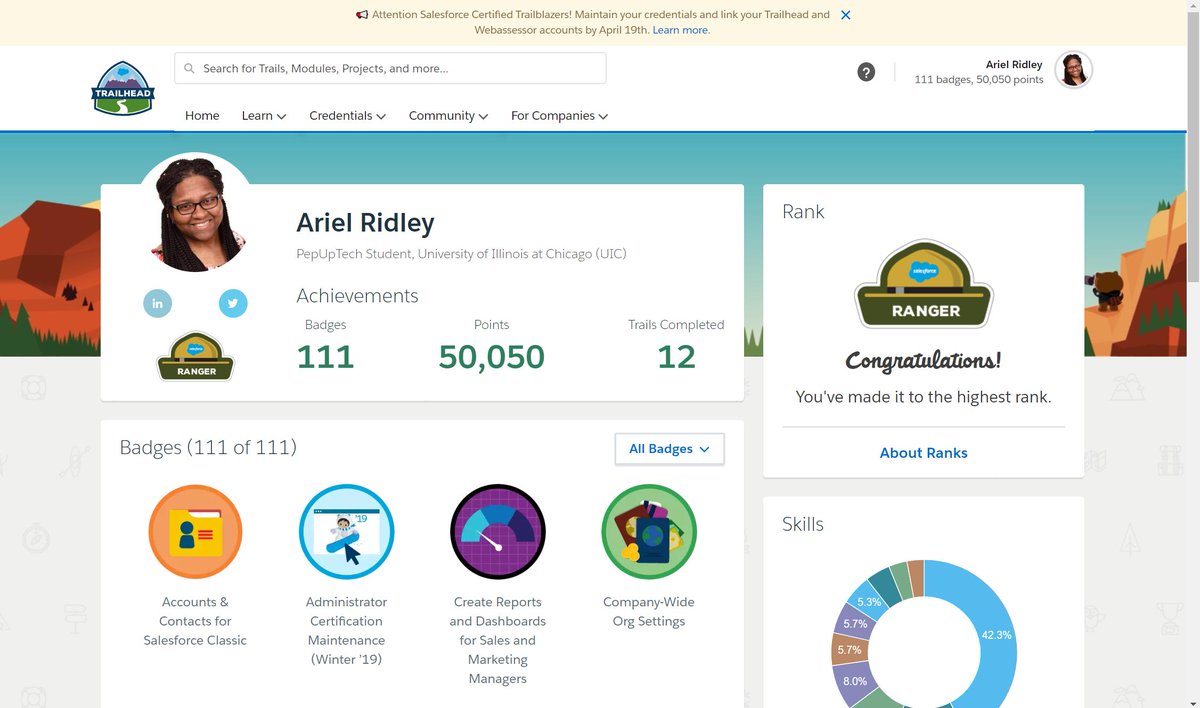Click the magnifier icon in the search box
This screenshot has height=708, width=1200.
(189, 68)
